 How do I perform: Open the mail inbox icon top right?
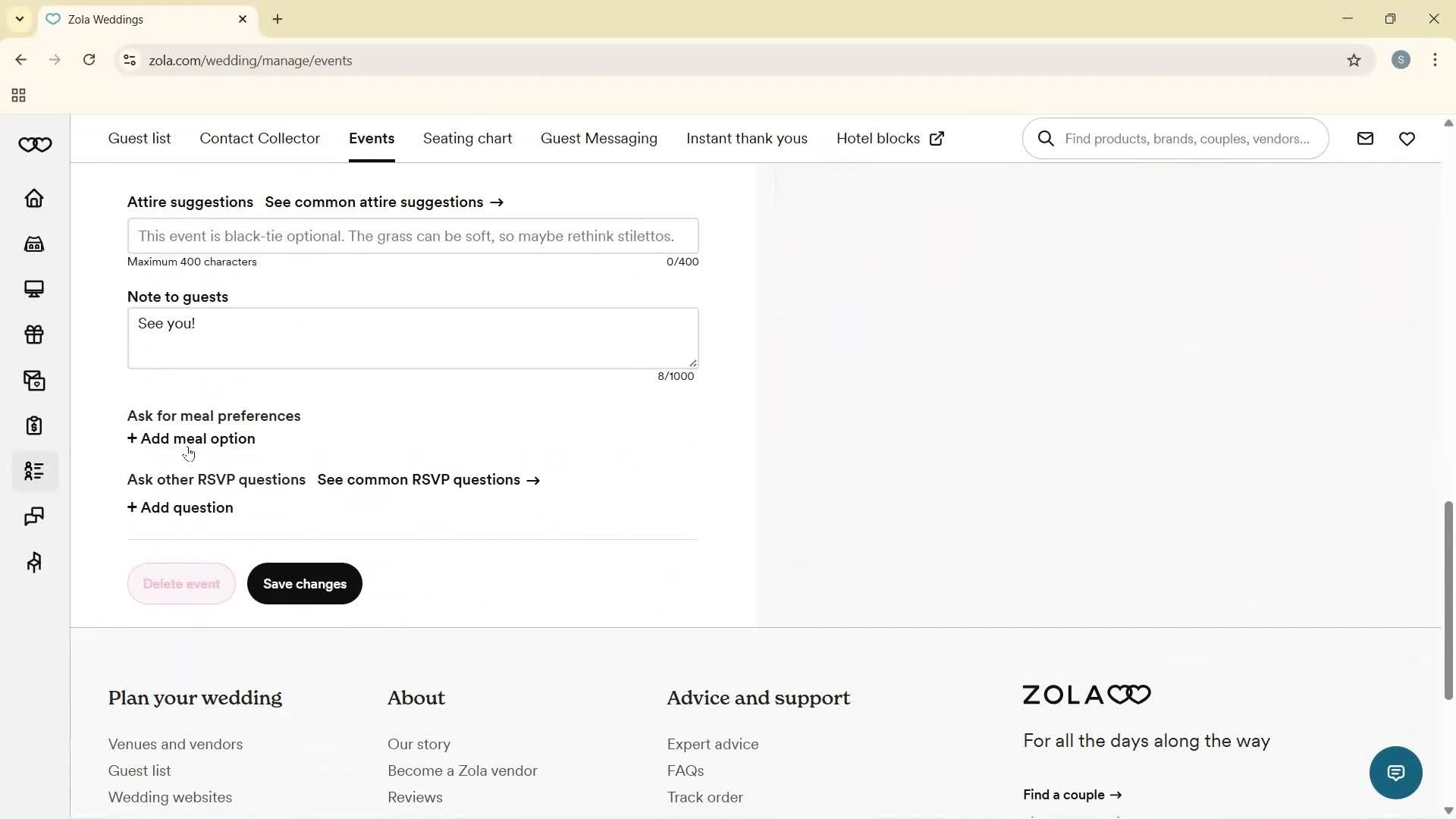(1365, 138)
